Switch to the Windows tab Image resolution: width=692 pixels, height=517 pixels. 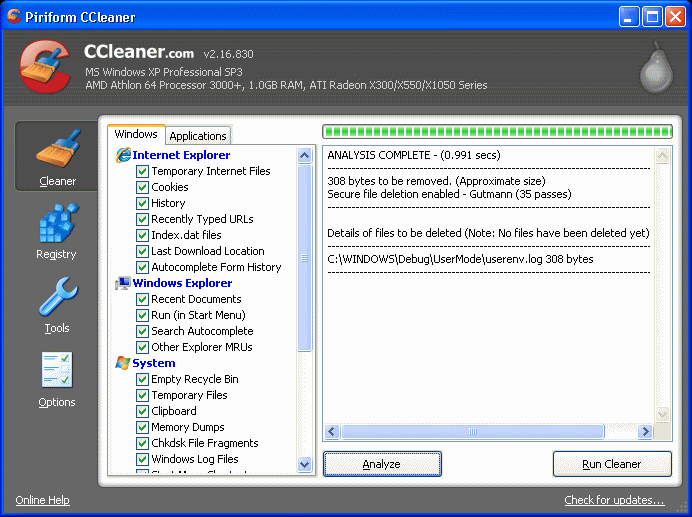pyautogui.click(x=136, y=134)
